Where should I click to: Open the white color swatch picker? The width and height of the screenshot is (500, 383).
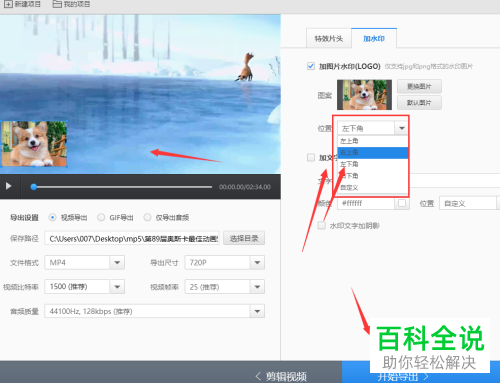pos(402,203)
